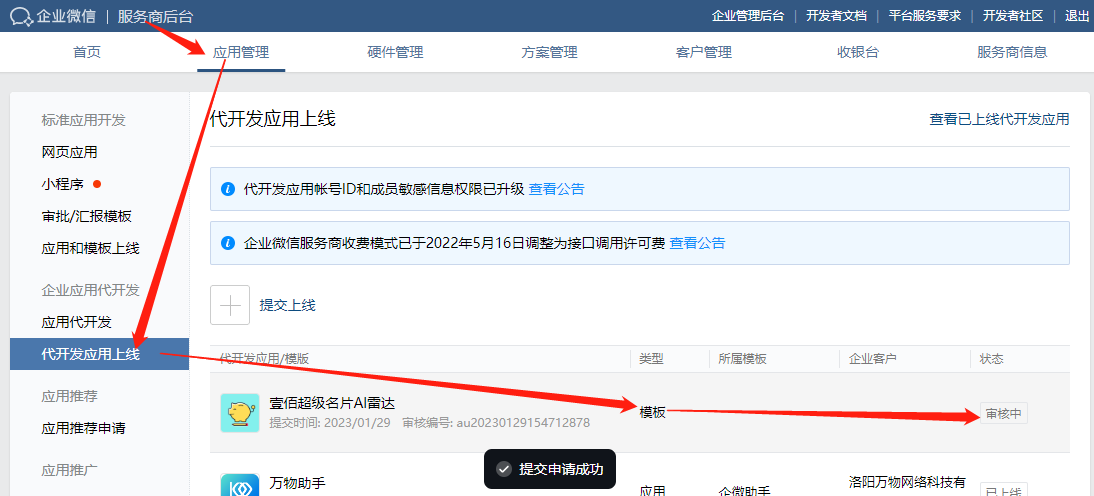Image resolution: width=1094 pixels, height=496 pixels.
Task: Open 查看公告 link in 2022年5月16日 notice
Action: tap(698, 243)
